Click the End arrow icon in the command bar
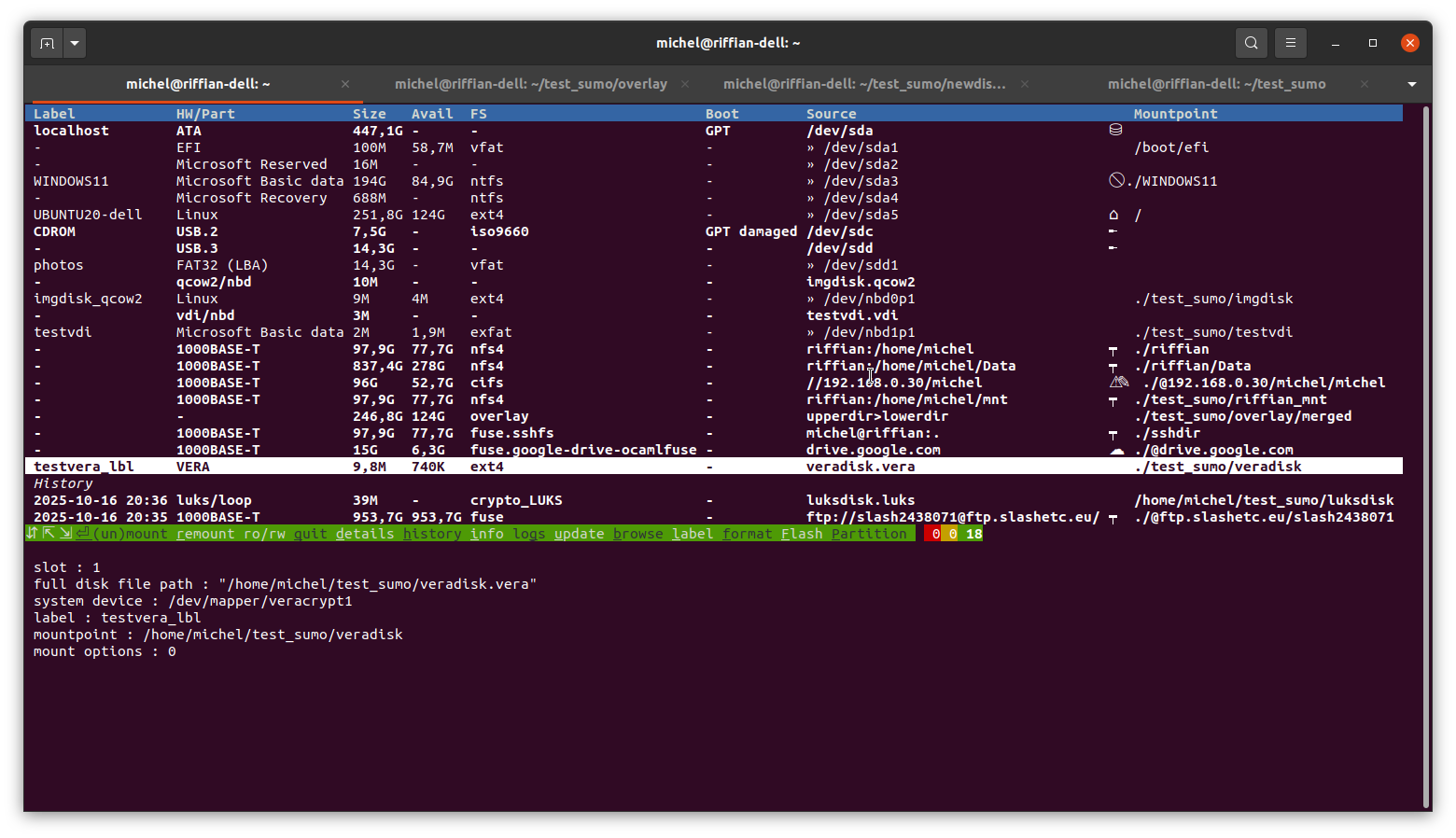The image size is (1456, 838). coord(65,533)
